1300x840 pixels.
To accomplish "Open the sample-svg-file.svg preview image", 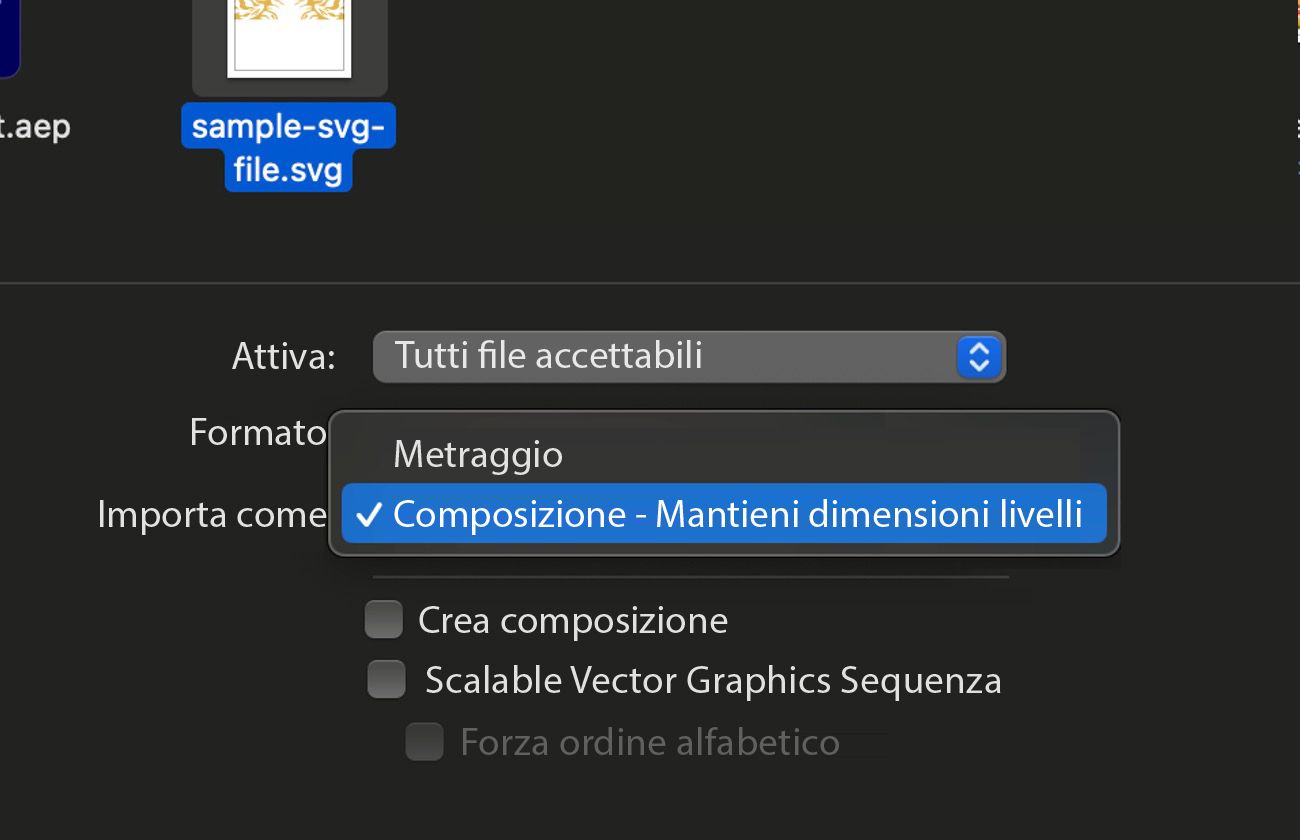I will [289, 40].
